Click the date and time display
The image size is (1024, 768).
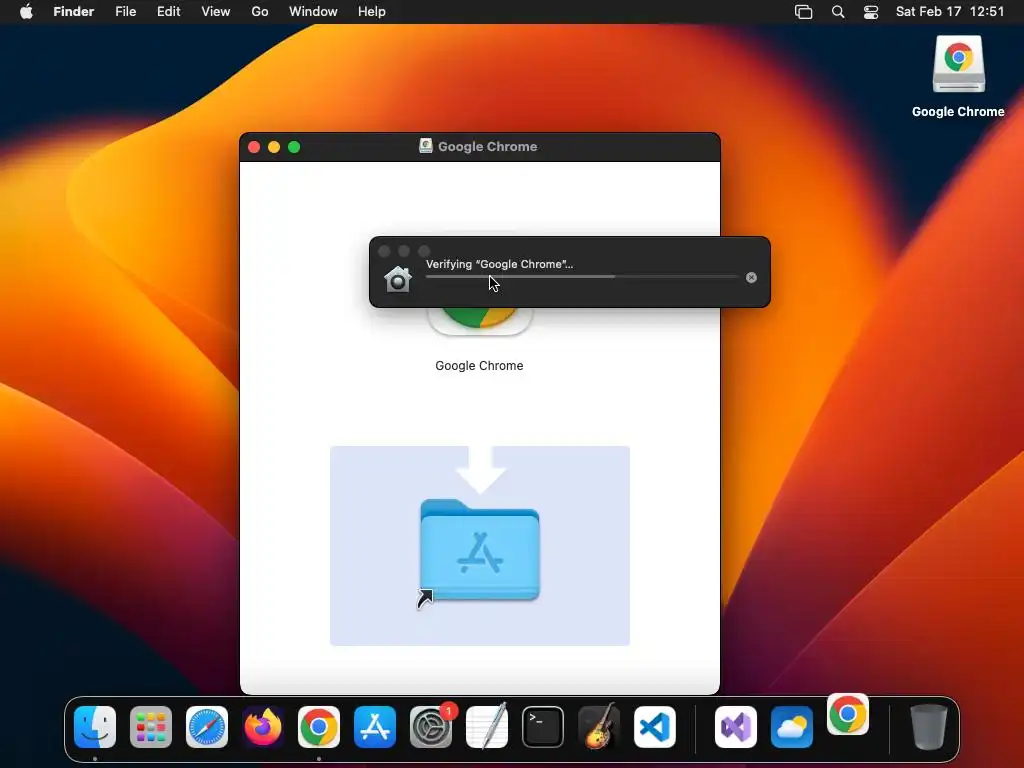click(950, 12)
